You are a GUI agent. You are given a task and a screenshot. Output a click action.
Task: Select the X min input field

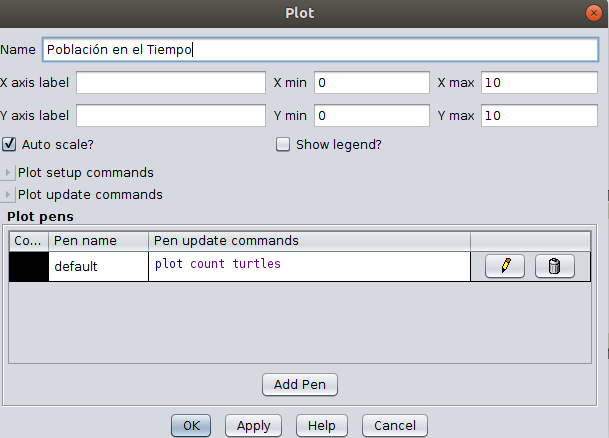pyautogui.click(x=371, y=83)
